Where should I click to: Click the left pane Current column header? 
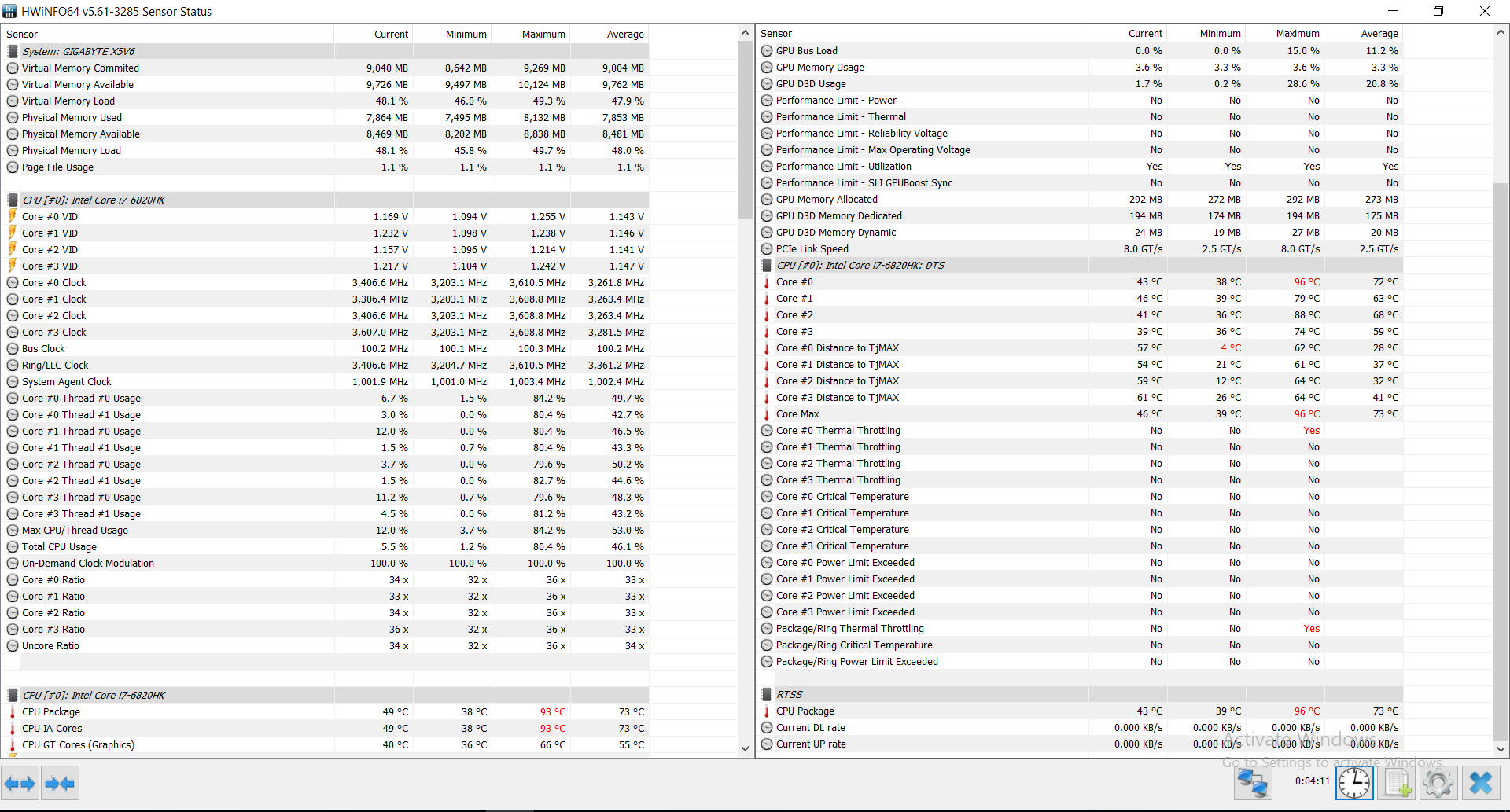coord(374,35)
